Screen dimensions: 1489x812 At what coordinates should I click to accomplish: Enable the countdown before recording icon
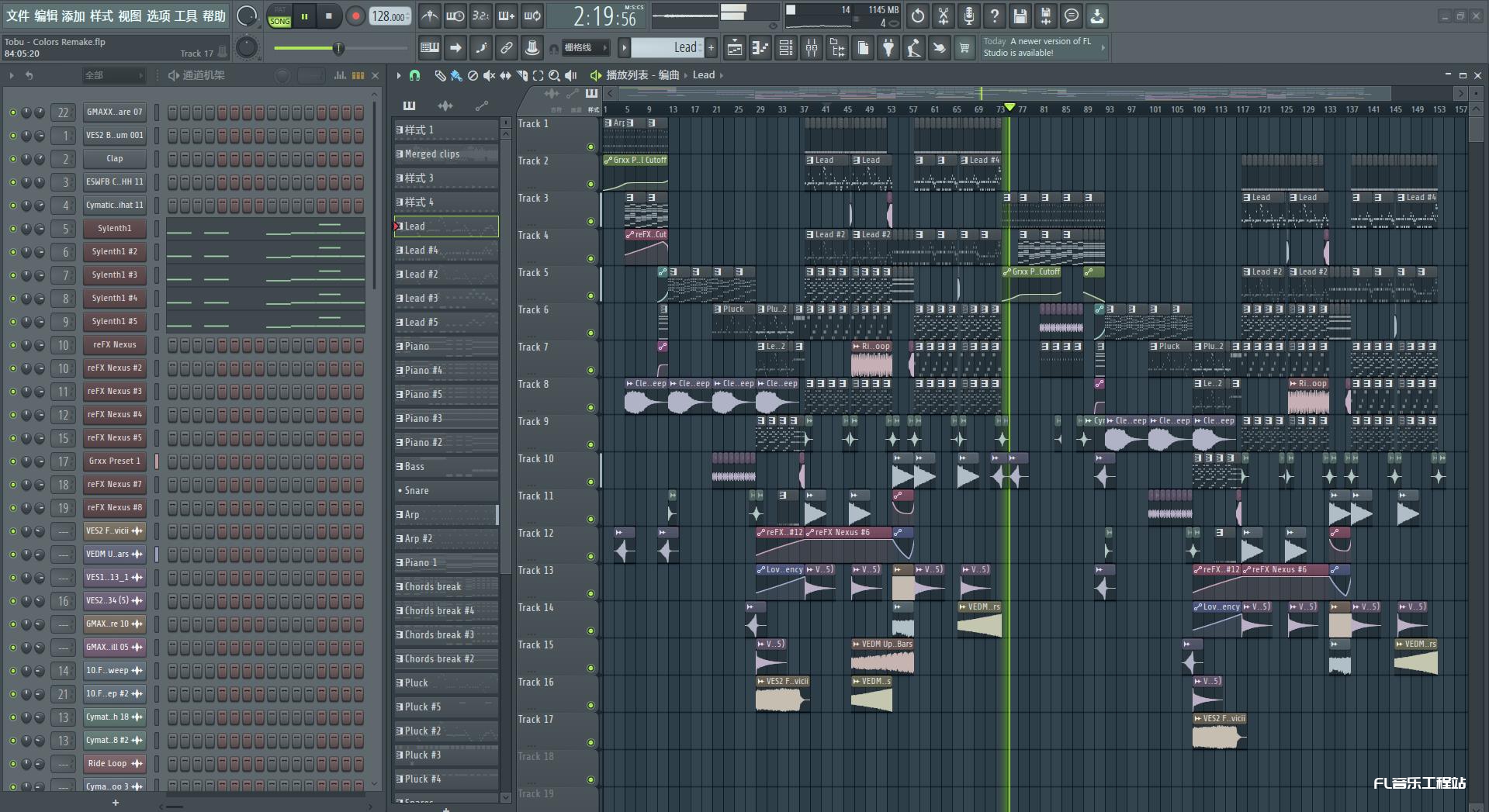pyautogui.click(x=481, y=16)
